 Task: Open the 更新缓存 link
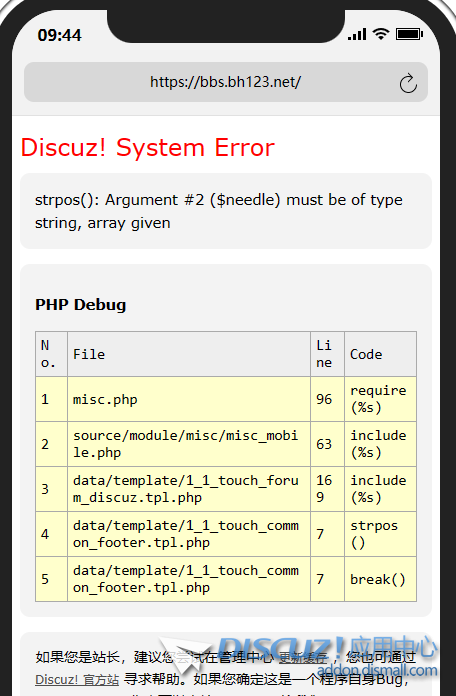(x=303, y=657)
